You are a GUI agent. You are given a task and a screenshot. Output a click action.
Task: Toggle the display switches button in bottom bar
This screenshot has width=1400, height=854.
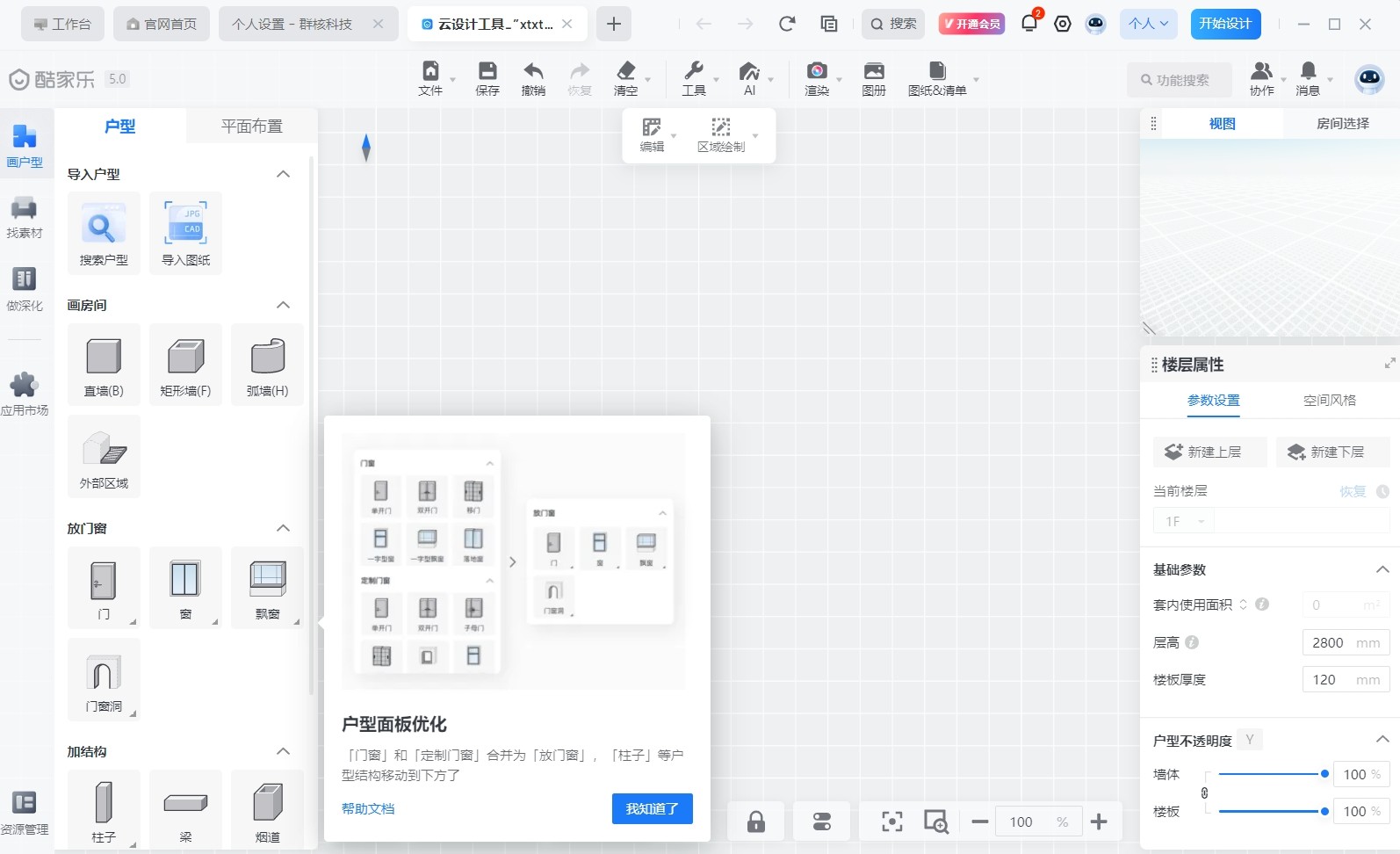click(x=821, y=822)
